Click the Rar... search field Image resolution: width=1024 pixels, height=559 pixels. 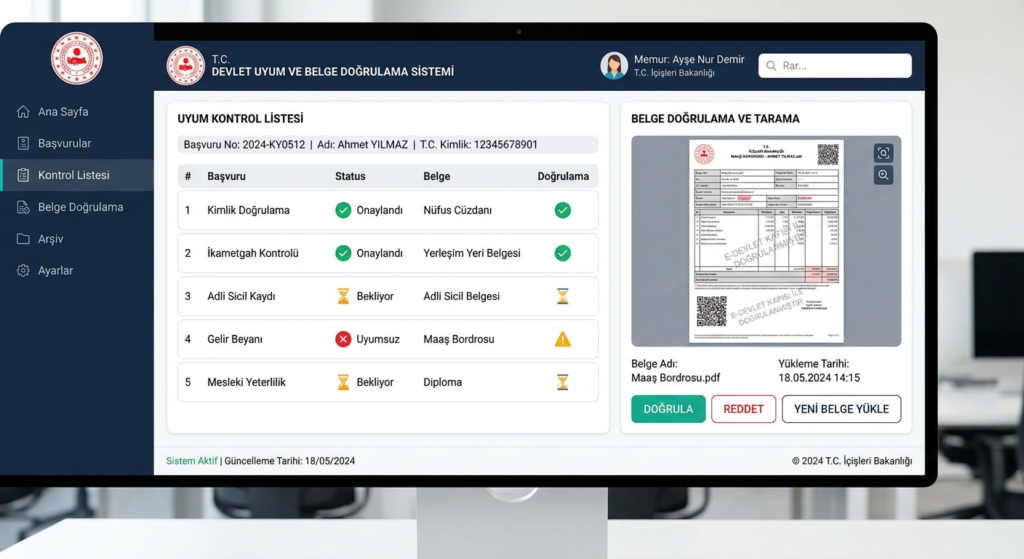point(835,66)
